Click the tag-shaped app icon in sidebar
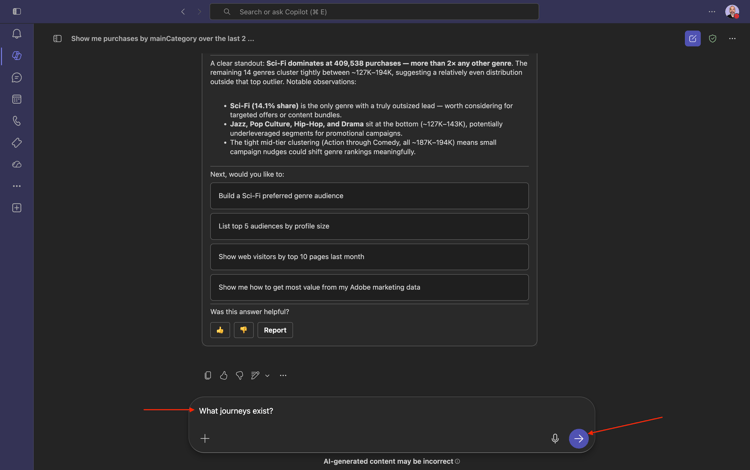This screenshot has height=470, width=750. tap(17, 142)
